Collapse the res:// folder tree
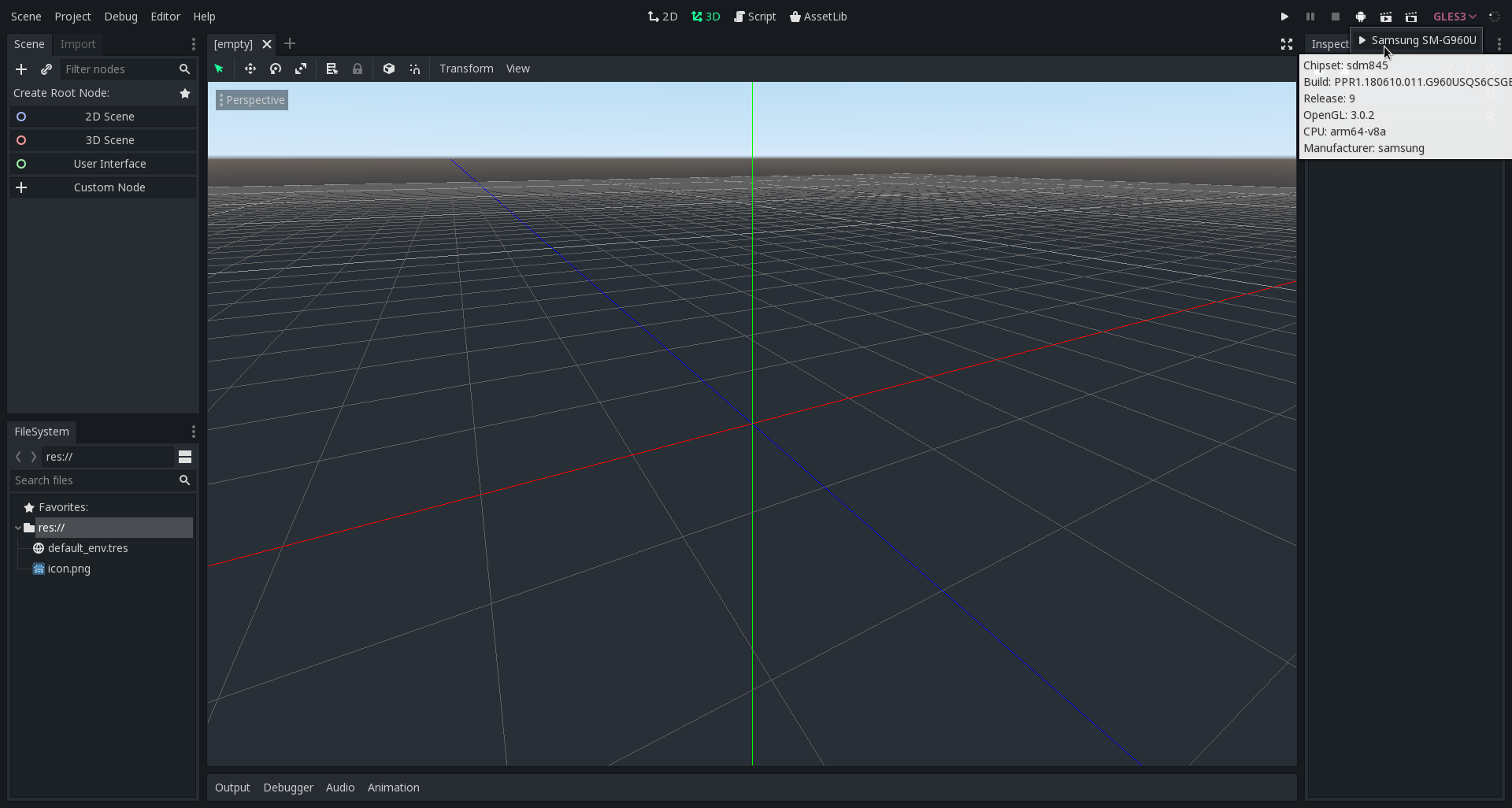The width and height of the screenshot is (1512, 808). tap(18, 528)
